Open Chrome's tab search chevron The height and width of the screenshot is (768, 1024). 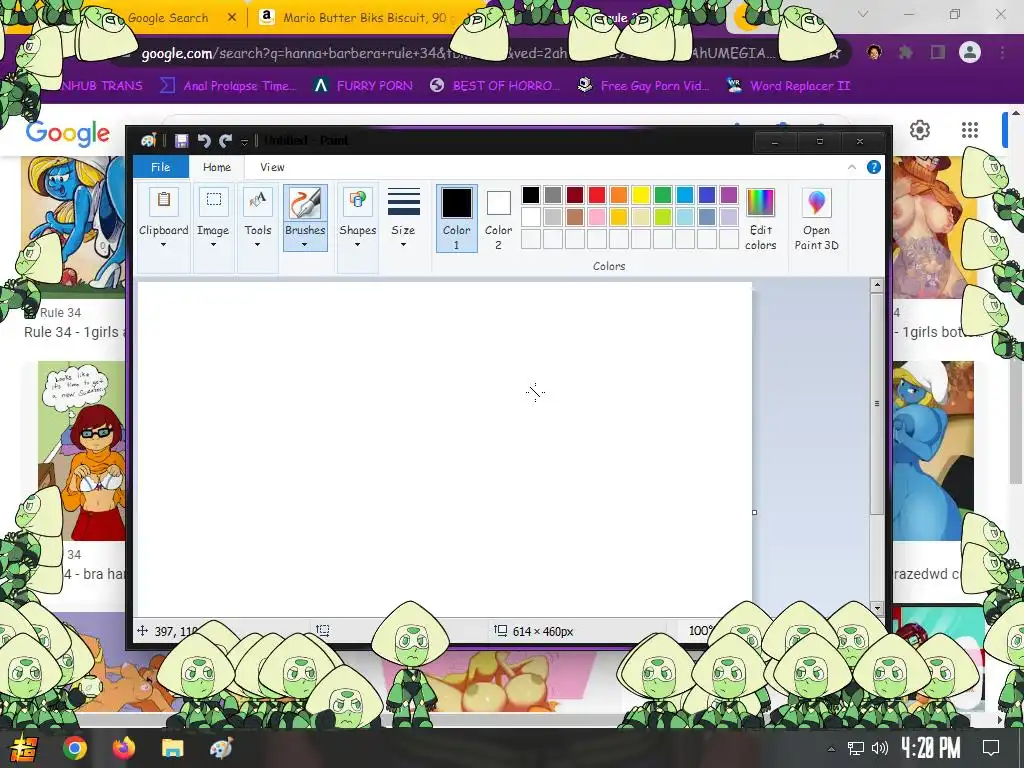coord(863,14)
